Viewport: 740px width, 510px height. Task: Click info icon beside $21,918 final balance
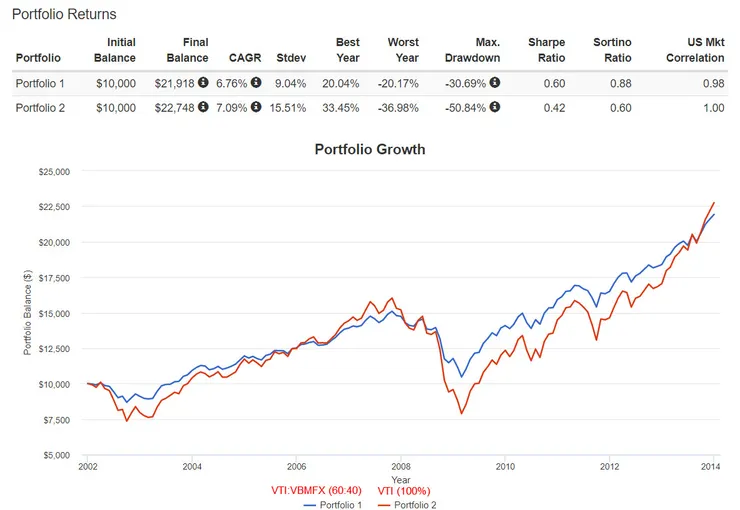pos(203,83)
